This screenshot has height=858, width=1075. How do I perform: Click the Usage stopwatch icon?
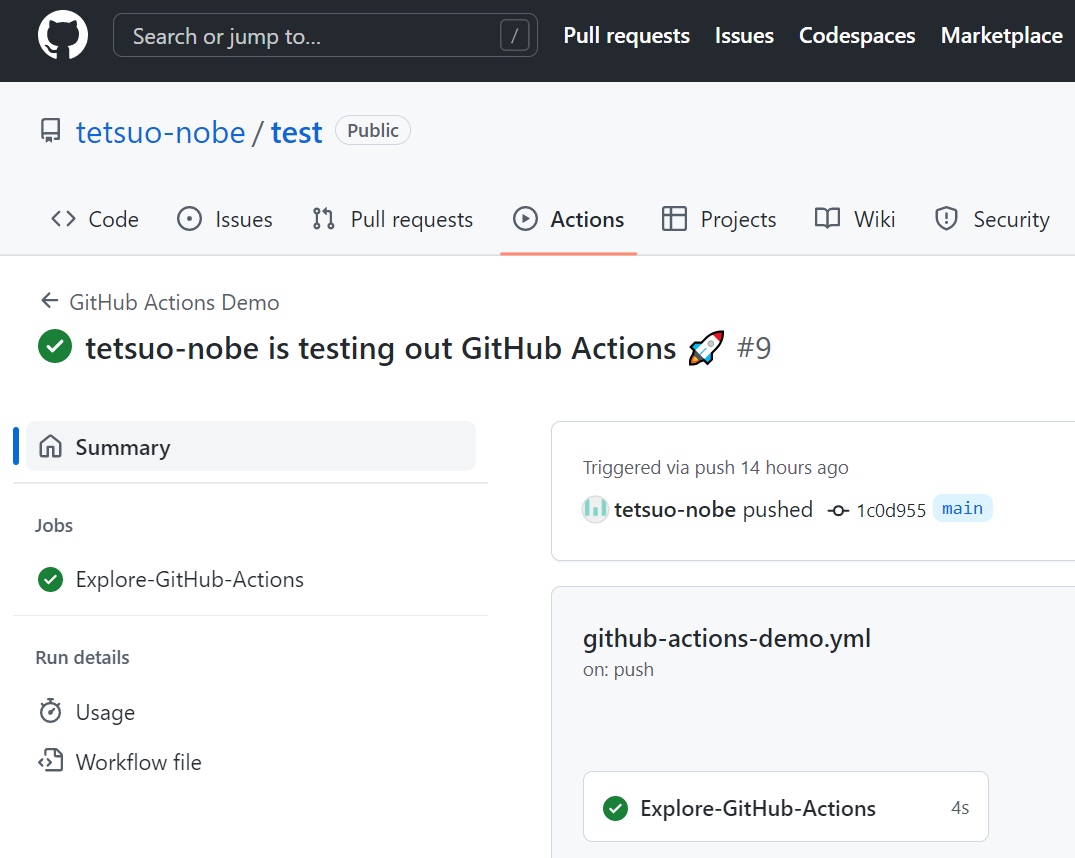point(50,711)
